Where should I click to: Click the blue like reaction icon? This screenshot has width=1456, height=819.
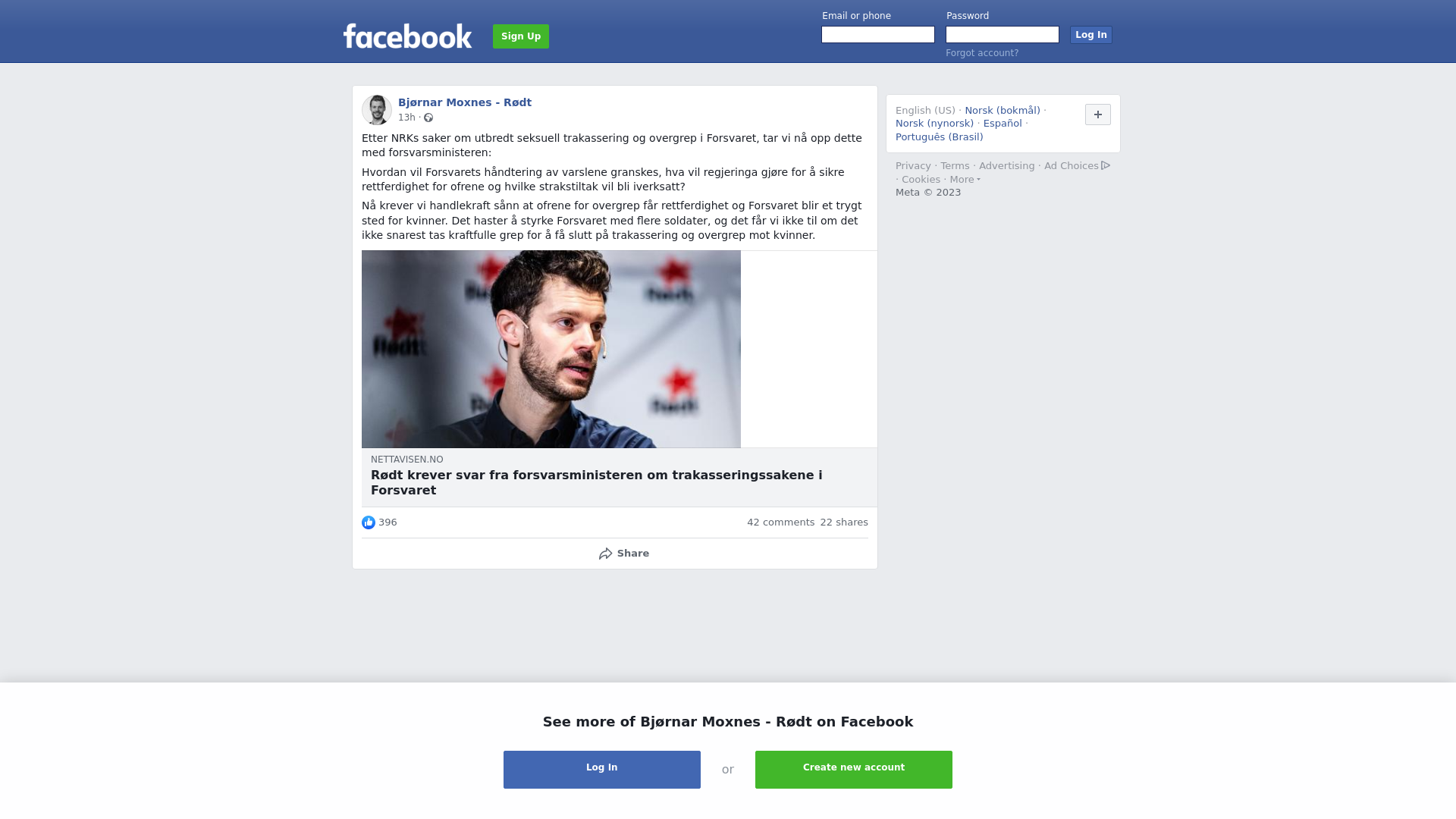click(x=369, y=522)
